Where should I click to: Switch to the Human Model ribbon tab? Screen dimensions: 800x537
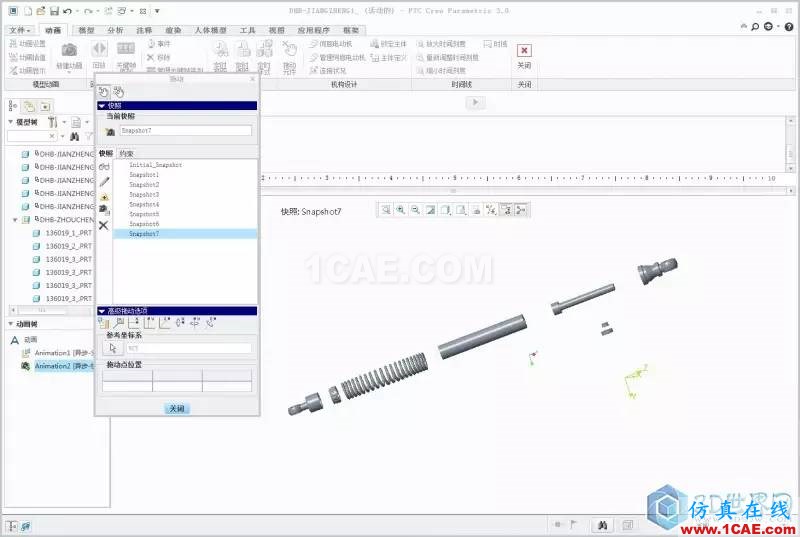point(210,31)
